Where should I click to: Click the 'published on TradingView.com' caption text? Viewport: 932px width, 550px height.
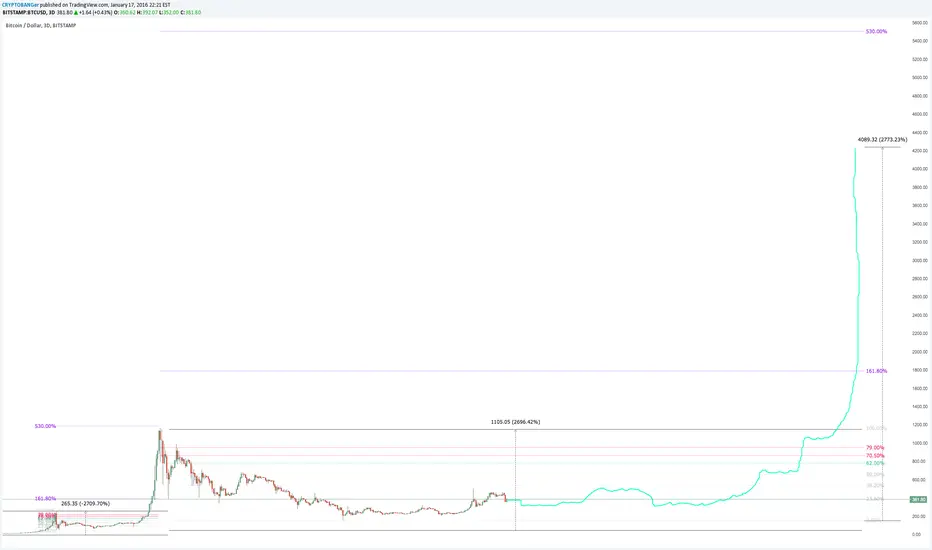(x=74, y=5)
